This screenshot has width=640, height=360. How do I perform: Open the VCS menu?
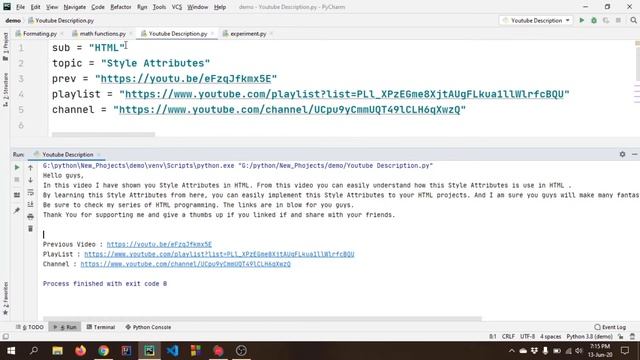point(177,7)
